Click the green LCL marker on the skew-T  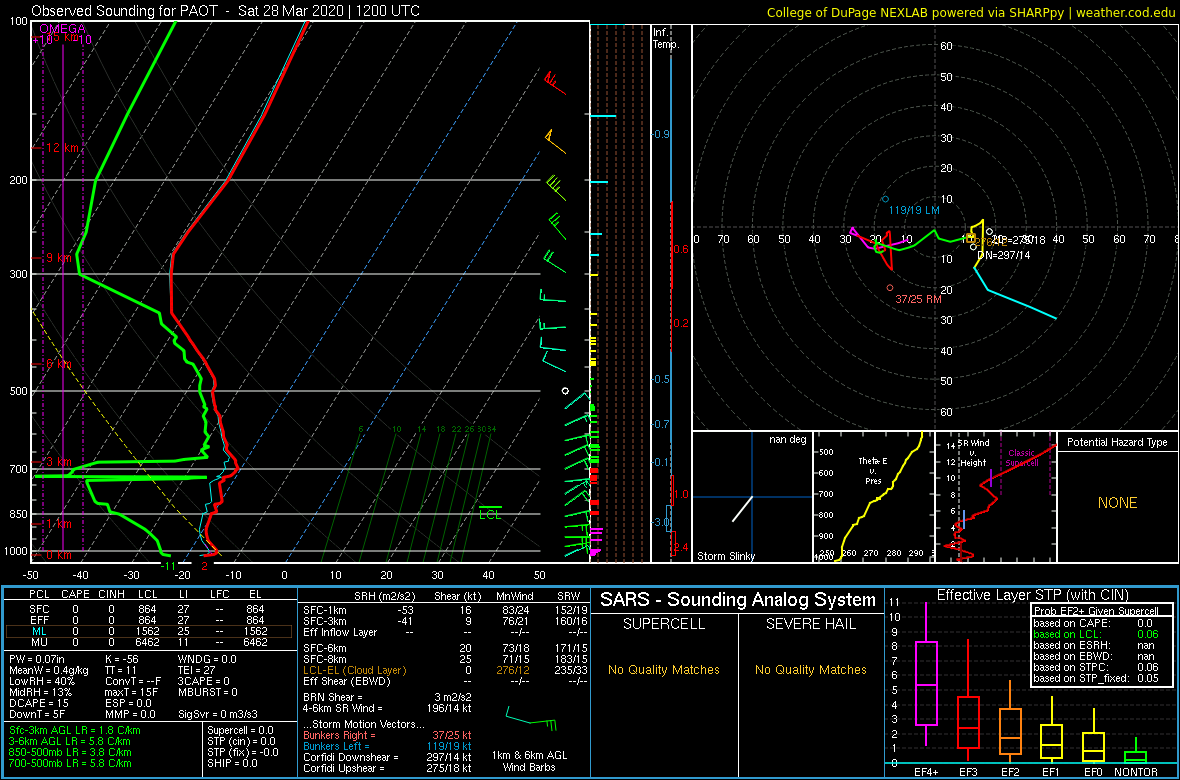[490, 514]
